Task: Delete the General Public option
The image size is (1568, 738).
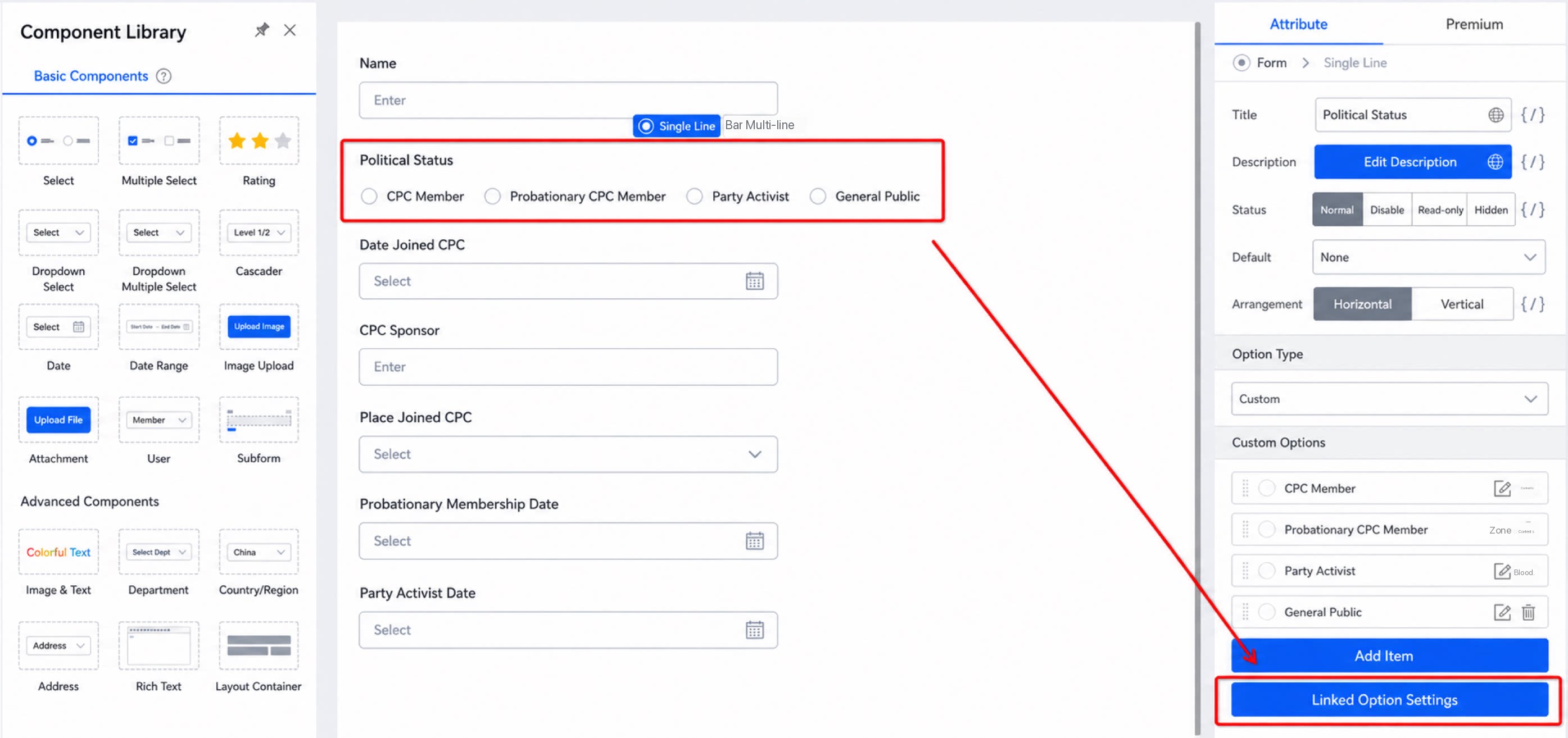Action: click(x=1528, y=612)
